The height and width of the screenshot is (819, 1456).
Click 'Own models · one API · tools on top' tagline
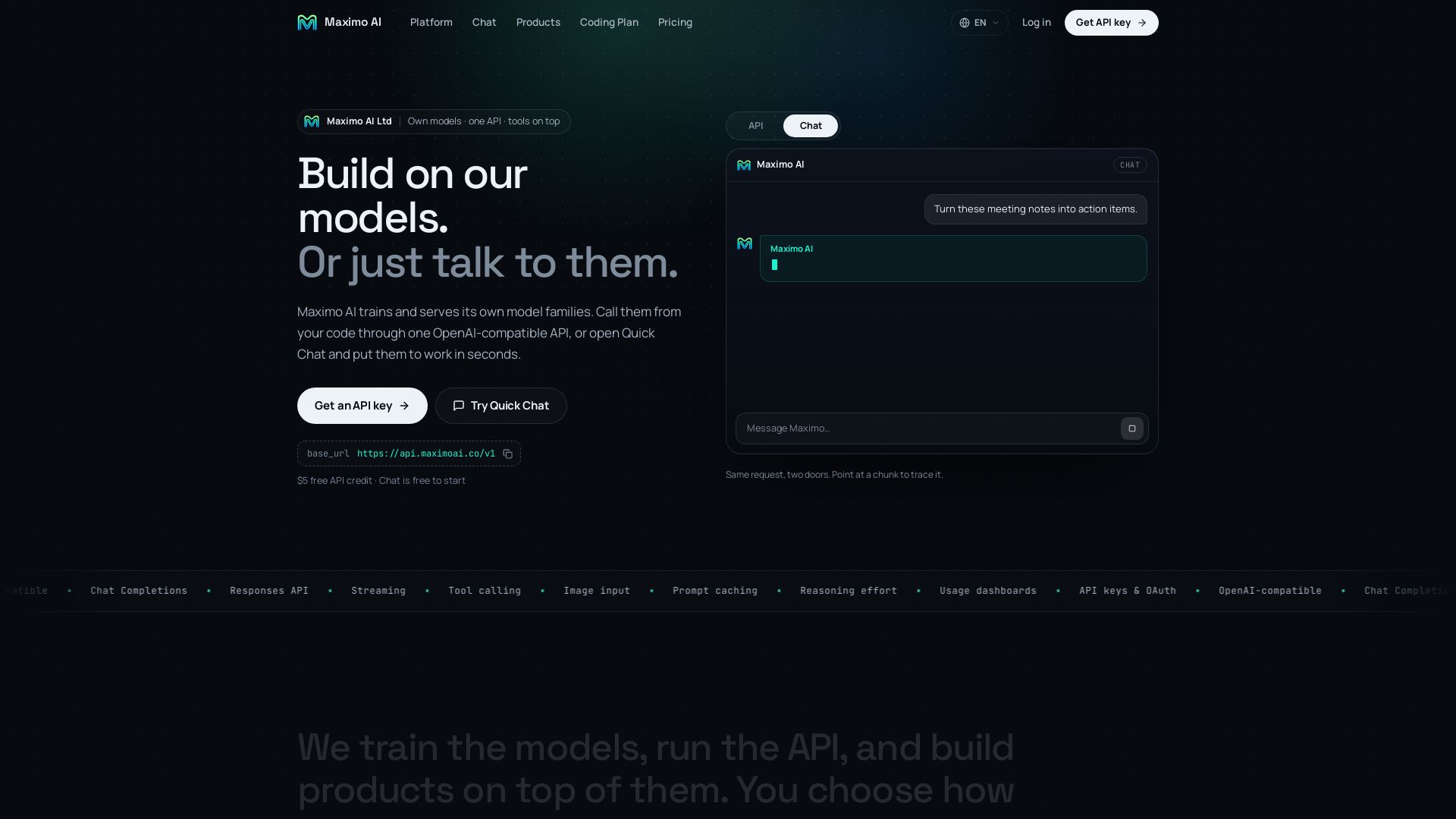tap(484, 121)
